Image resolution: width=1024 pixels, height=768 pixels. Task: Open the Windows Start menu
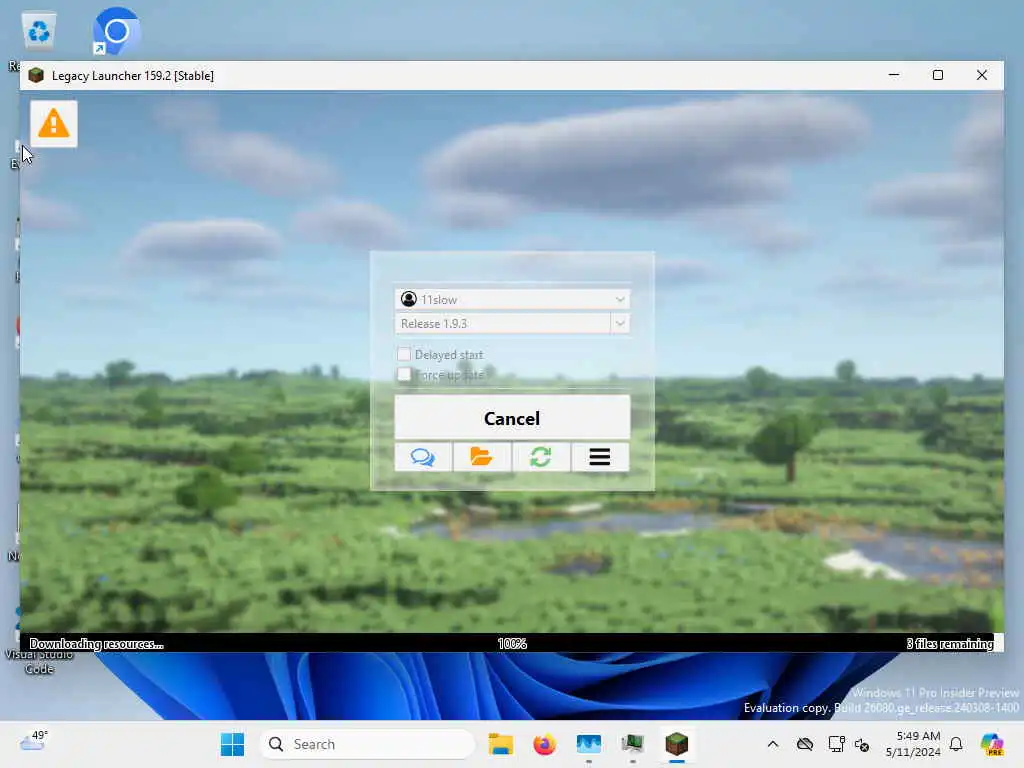pyautogui.click(x=232, y=744)
